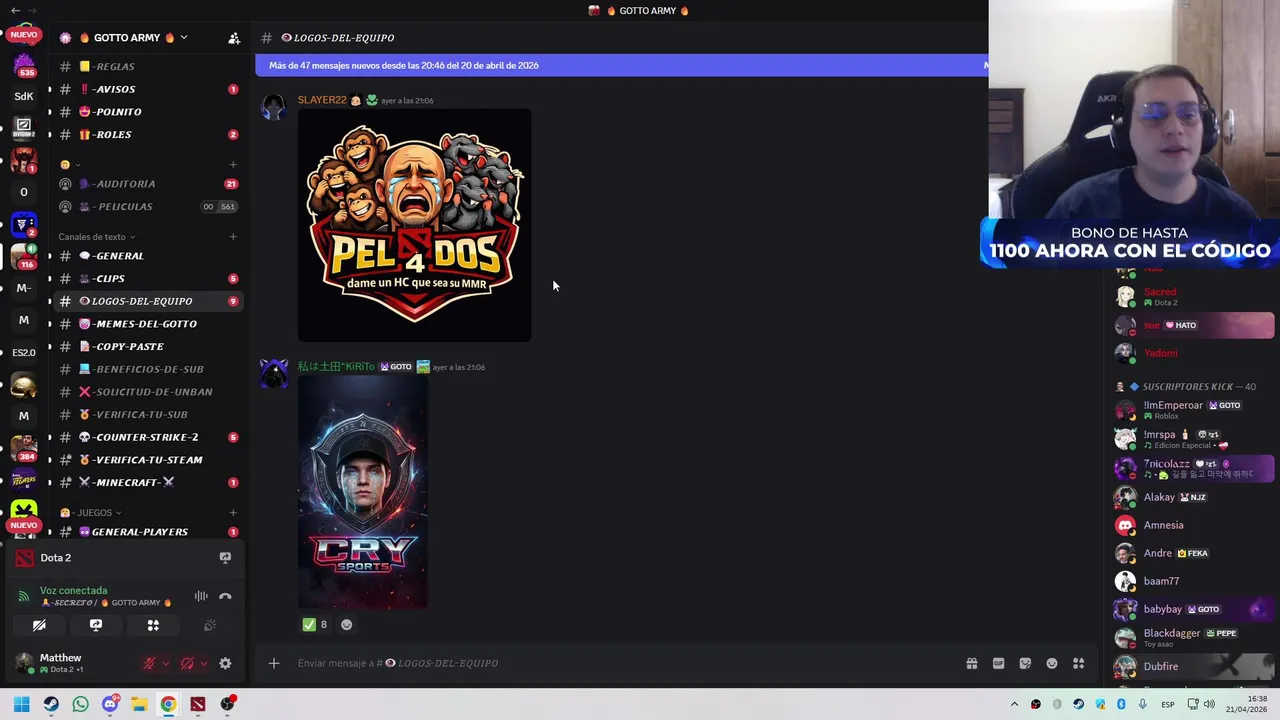This screenshot has height=720, width=1280.
Task: Open the ES2.0 server in server list
Action: [x=24, y=352]
